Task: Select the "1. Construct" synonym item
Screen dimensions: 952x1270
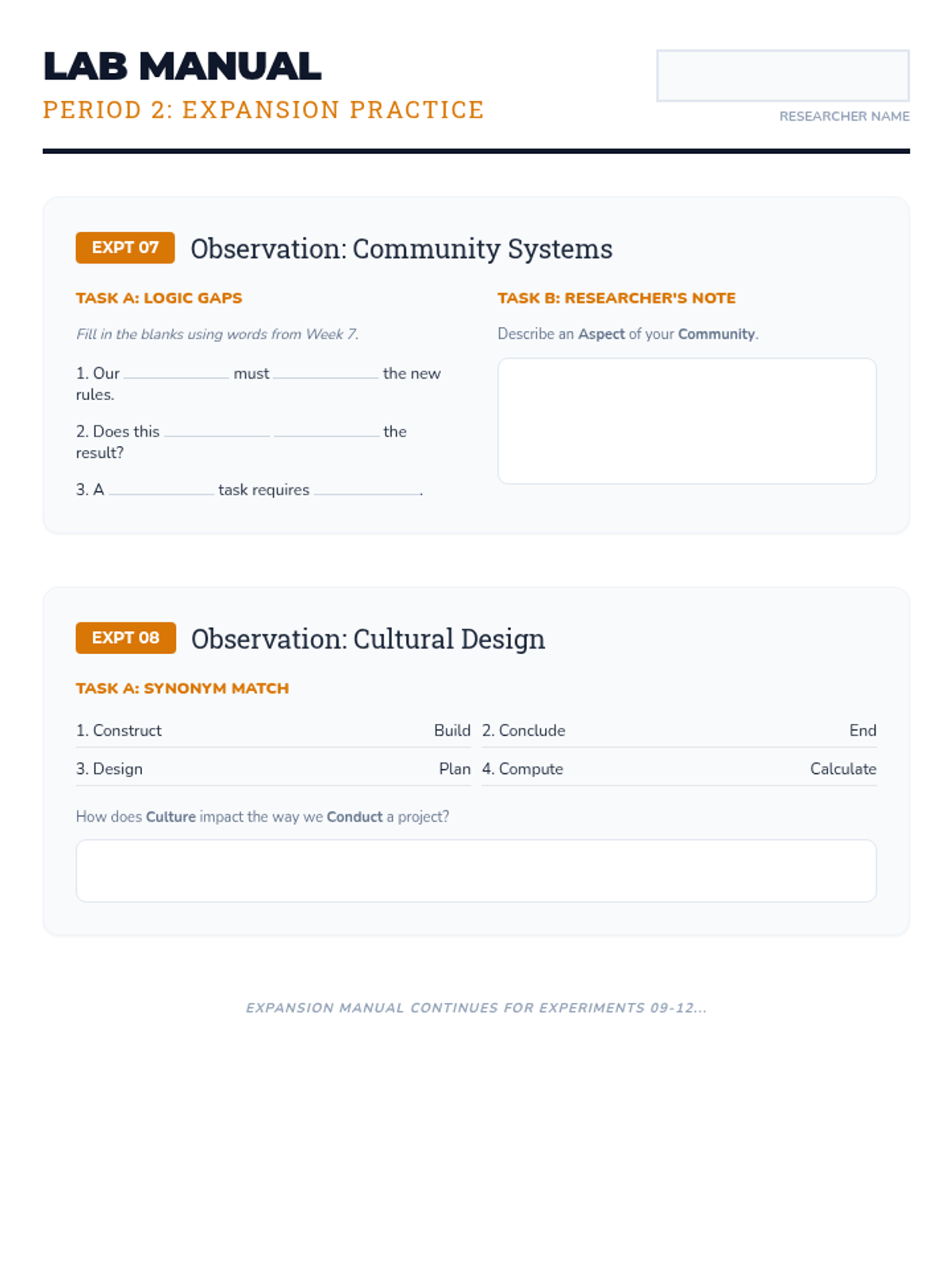Action: tap(119, 730)
